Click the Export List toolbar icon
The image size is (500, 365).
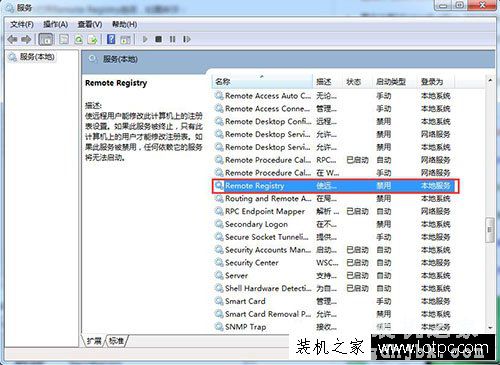point(92,40)
